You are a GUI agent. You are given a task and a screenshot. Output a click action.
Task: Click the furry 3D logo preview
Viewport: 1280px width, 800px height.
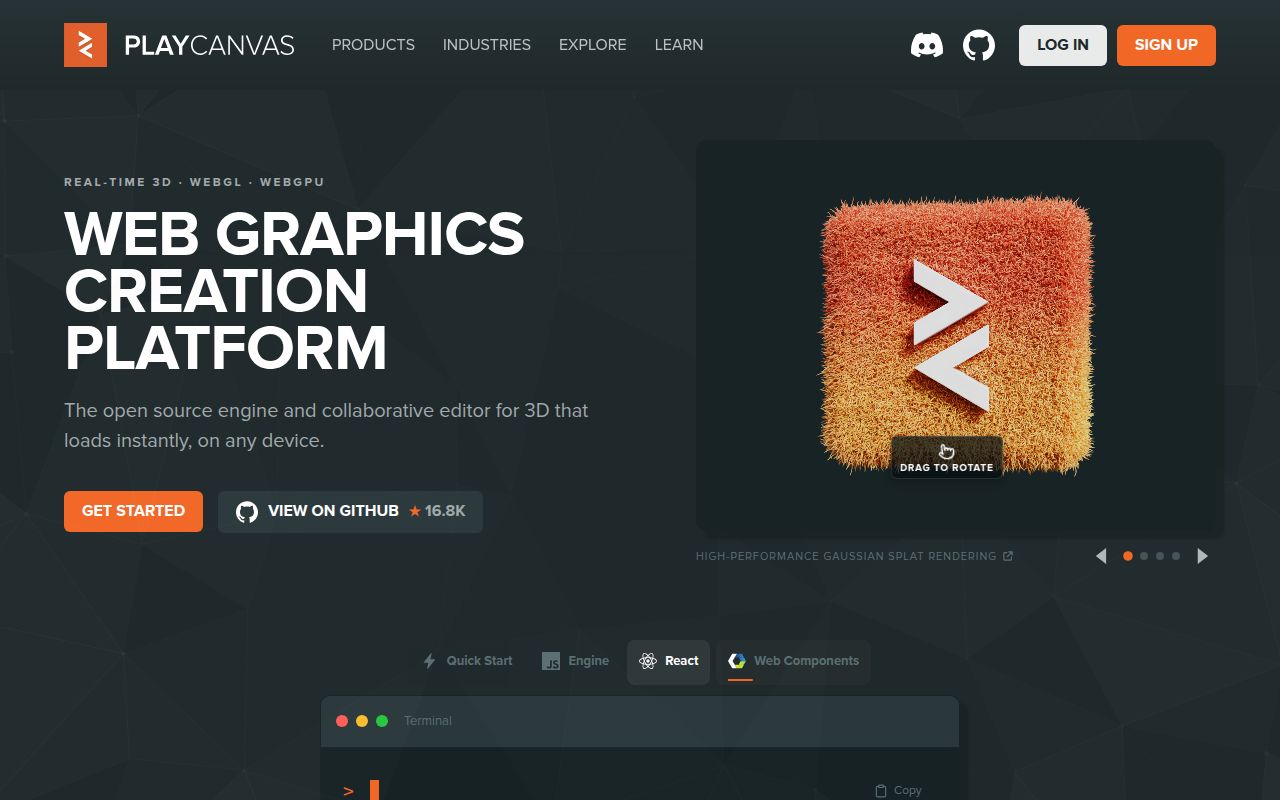point(957,335)
